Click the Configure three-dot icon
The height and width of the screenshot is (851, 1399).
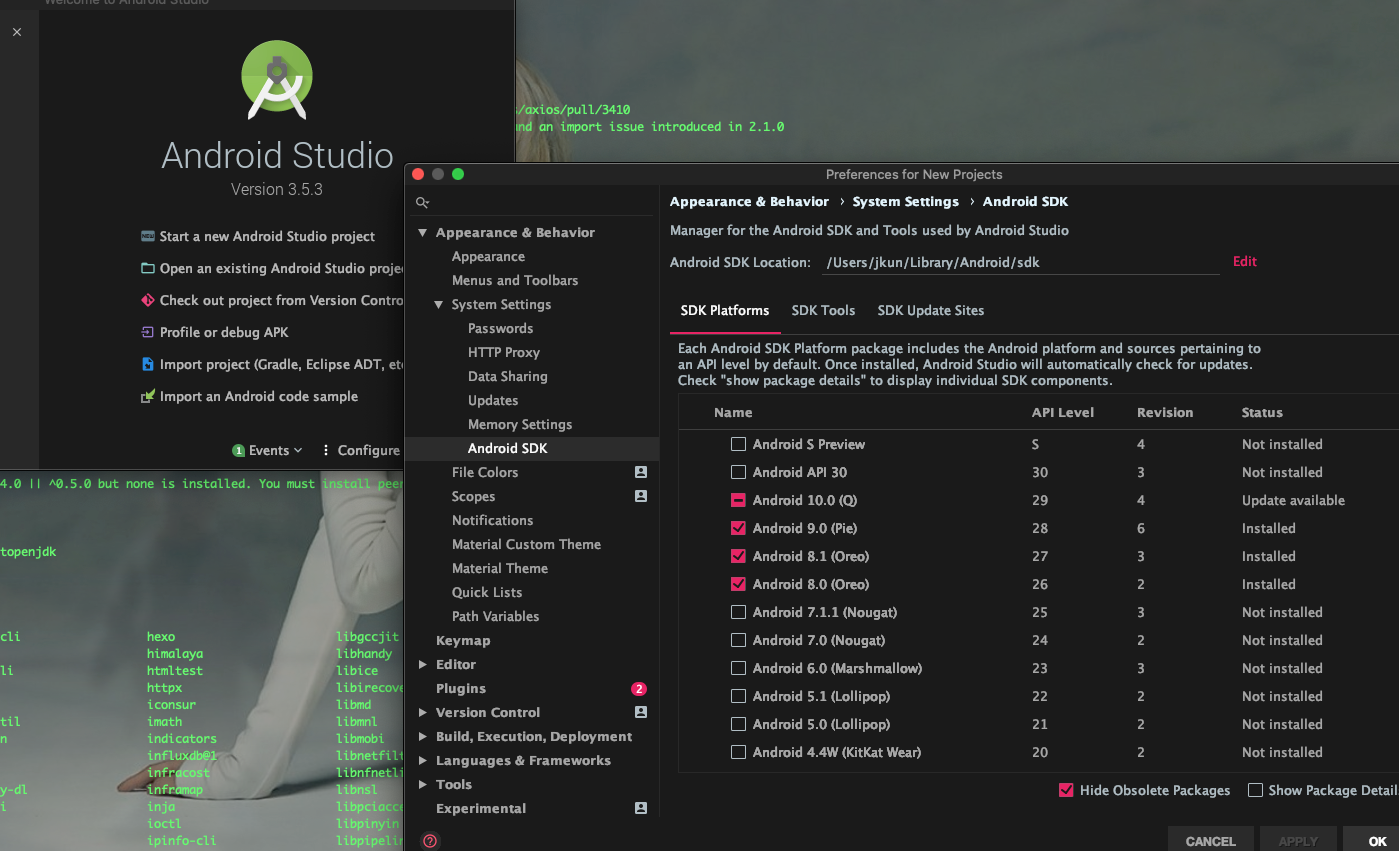pyautogui.click(x=326, y=450)
